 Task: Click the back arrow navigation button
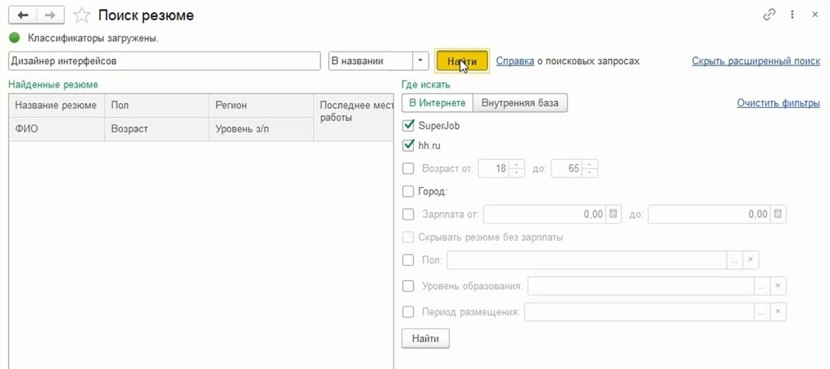[23, 15]
